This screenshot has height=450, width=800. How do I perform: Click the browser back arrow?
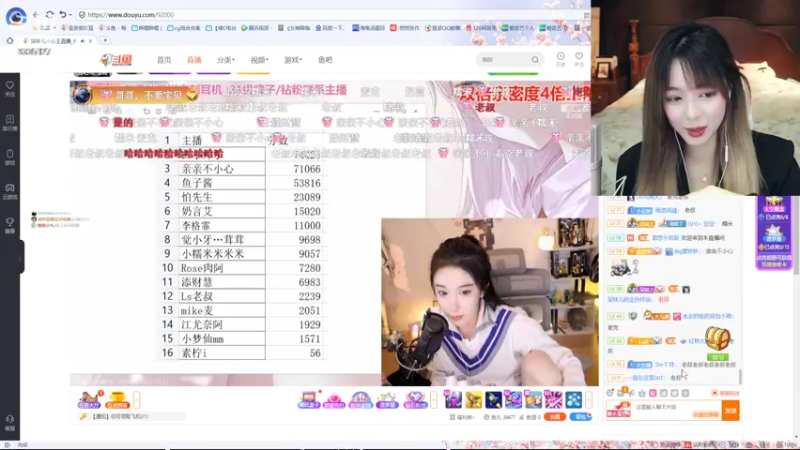click(36, 15)
